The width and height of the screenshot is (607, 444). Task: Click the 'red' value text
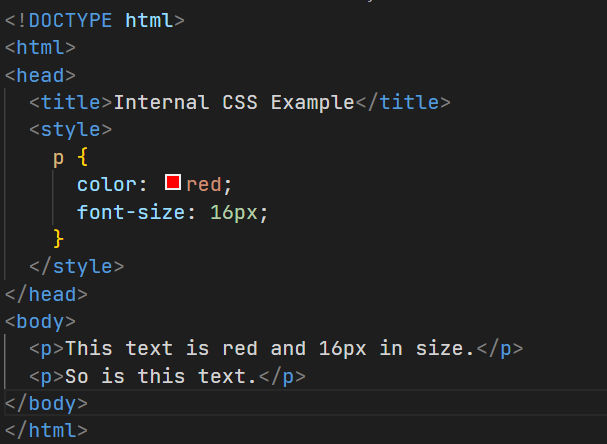click(204, 184)
